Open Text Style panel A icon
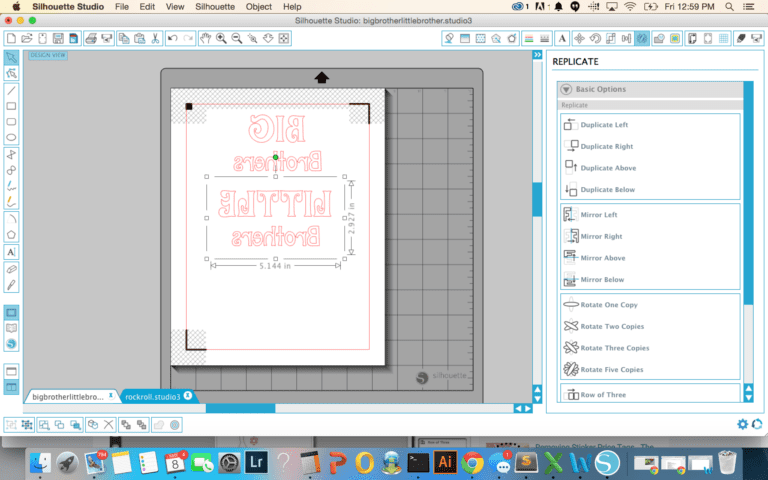The width and height of the screenshot is (768, 480). (562, 38)
